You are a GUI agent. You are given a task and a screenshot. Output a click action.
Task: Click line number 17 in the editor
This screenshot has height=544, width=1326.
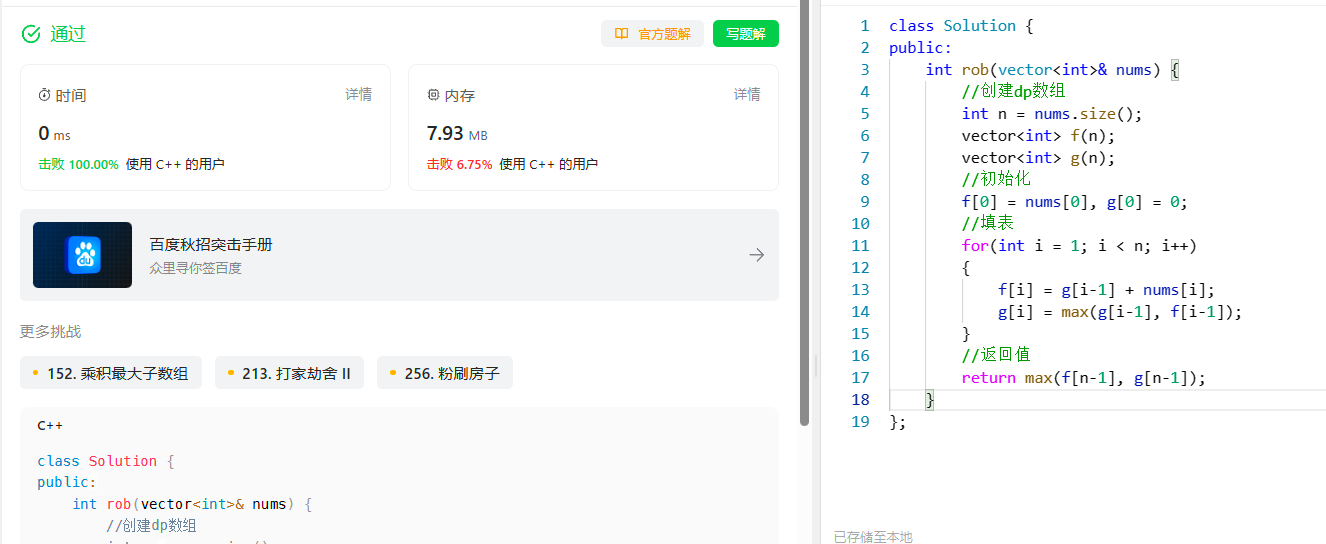[x=860, y=378]
